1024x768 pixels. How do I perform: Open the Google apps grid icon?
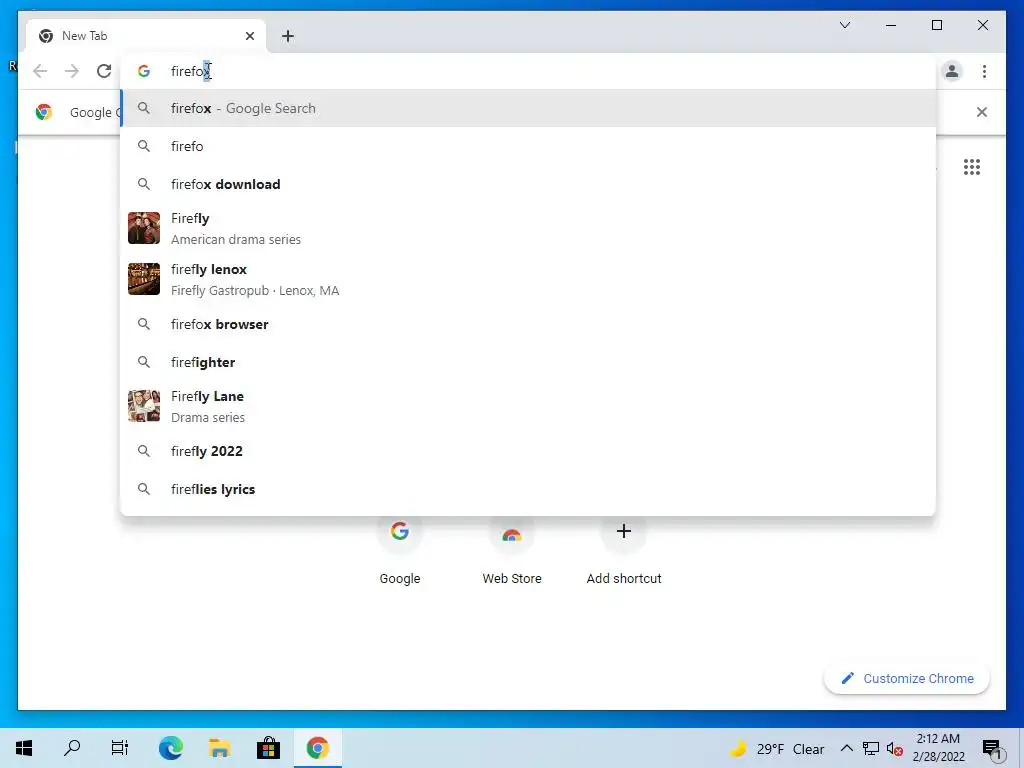pos(972,167)
